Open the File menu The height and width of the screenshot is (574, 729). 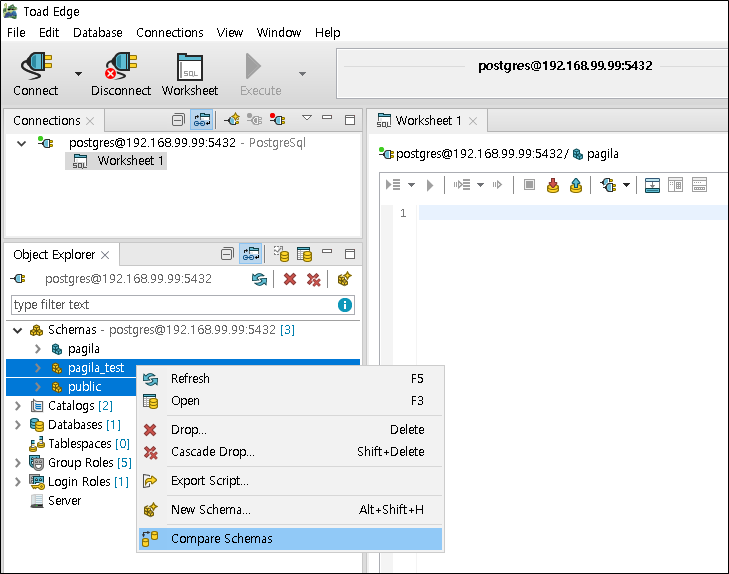(x=16, y=33)
